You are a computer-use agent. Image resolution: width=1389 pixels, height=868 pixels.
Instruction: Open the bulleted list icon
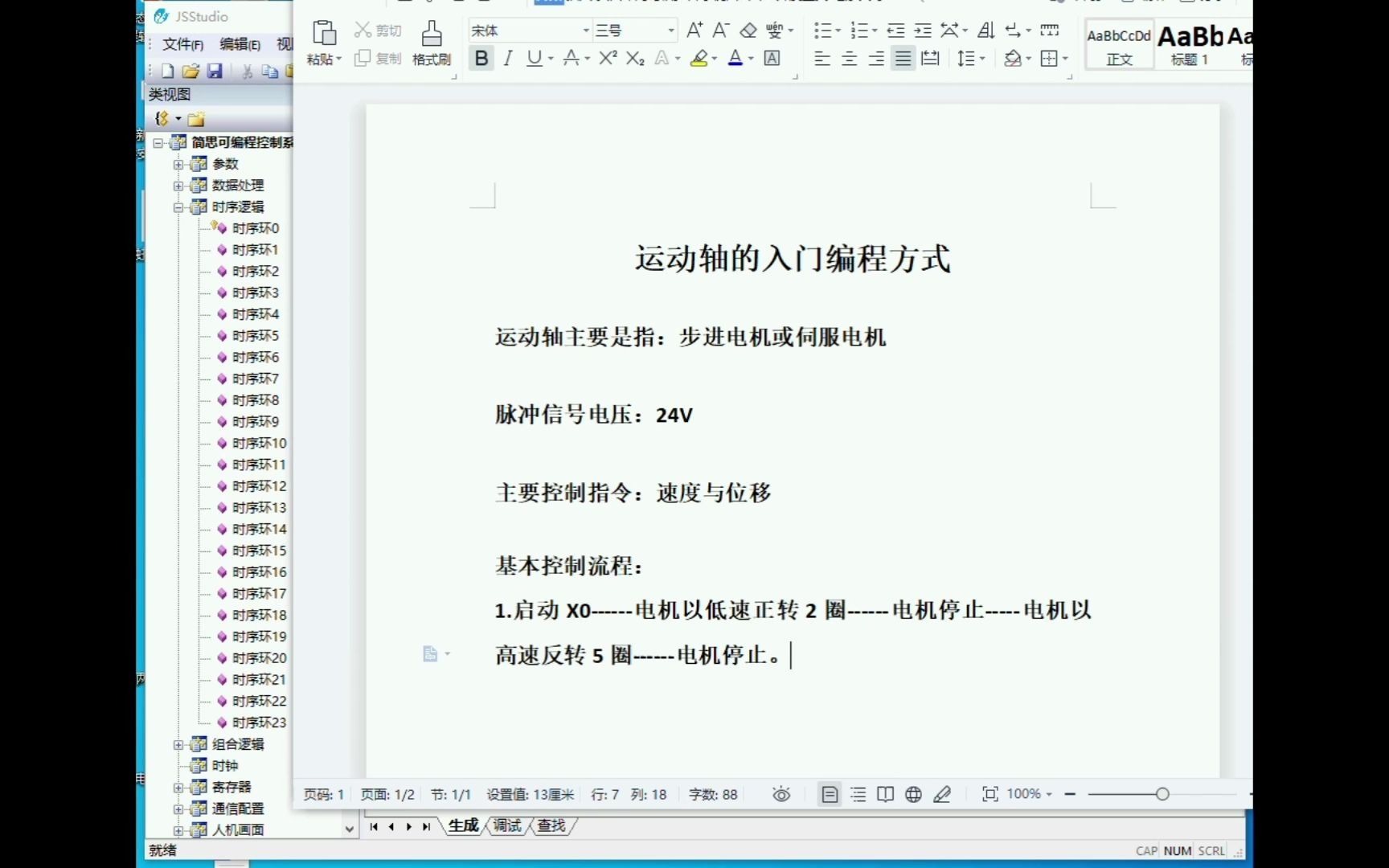(x=822, y=30)
